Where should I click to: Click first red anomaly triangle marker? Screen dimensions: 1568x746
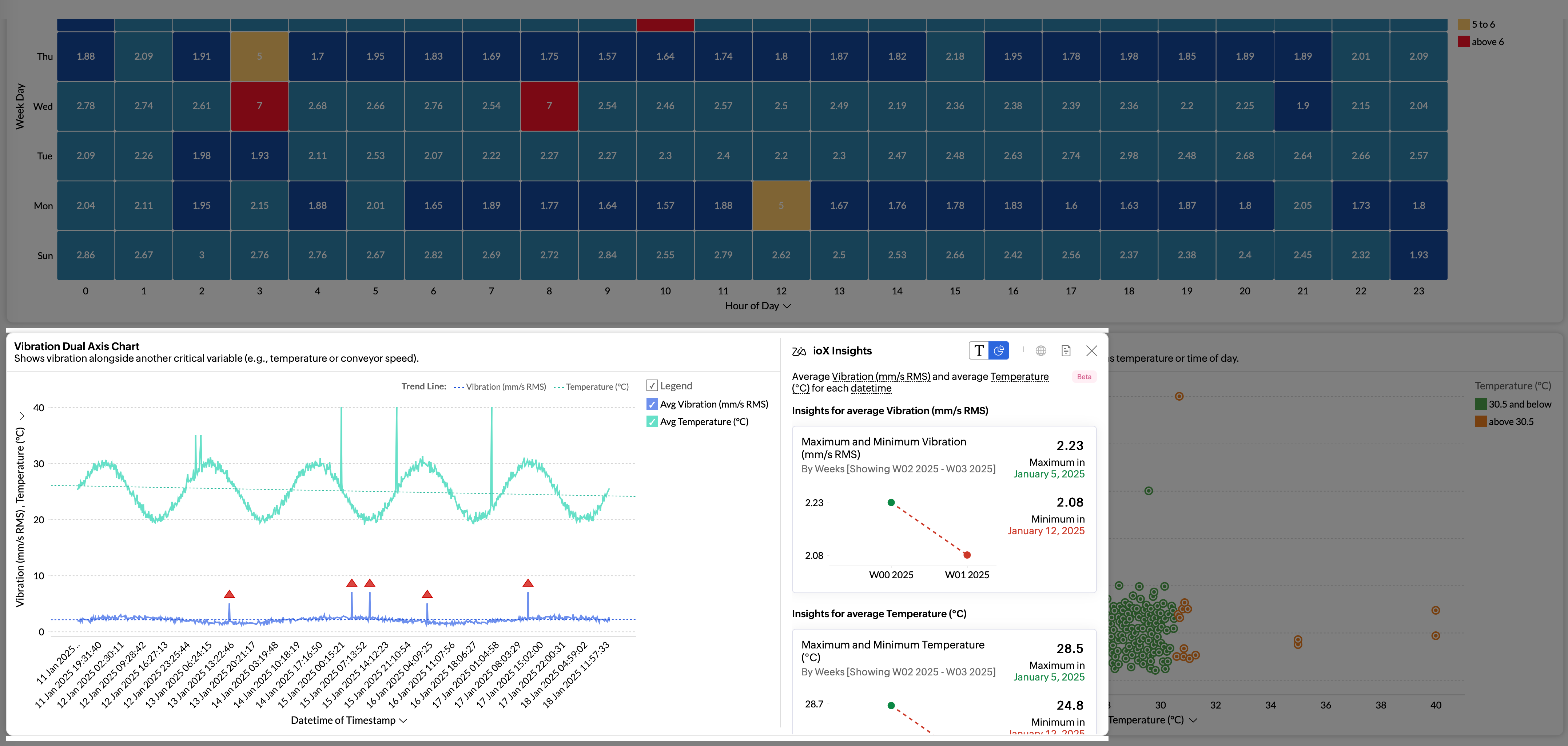(229, 594)
